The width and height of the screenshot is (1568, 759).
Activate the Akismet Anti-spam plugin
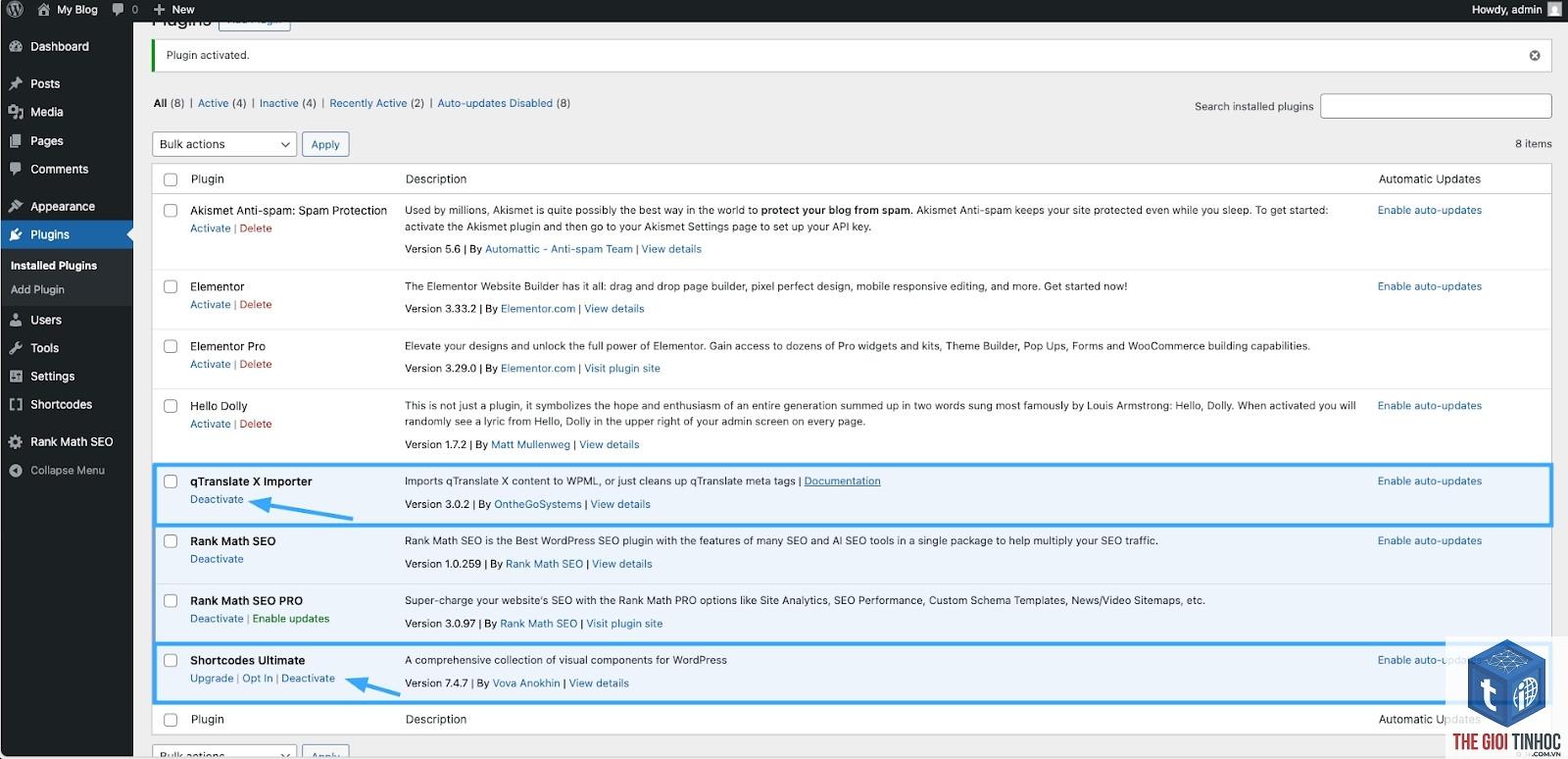pos(211,228)
